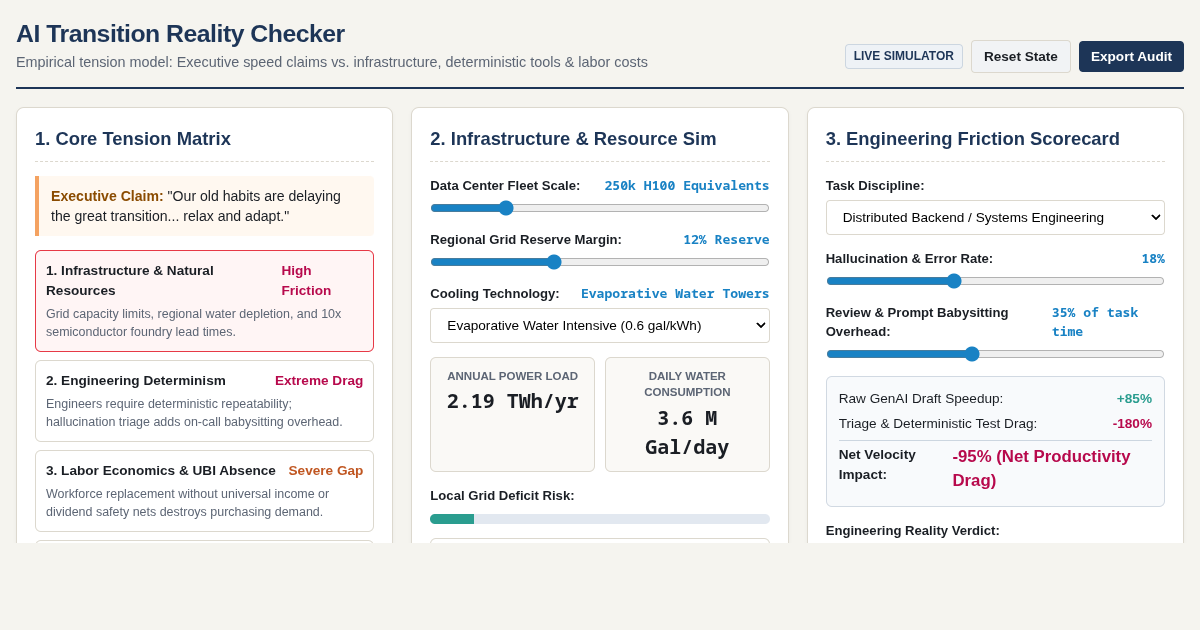The height and width of the screenshot is (630, 1200).
Task: Click the Executive Claim quote box
Action: tap(204, 206)
